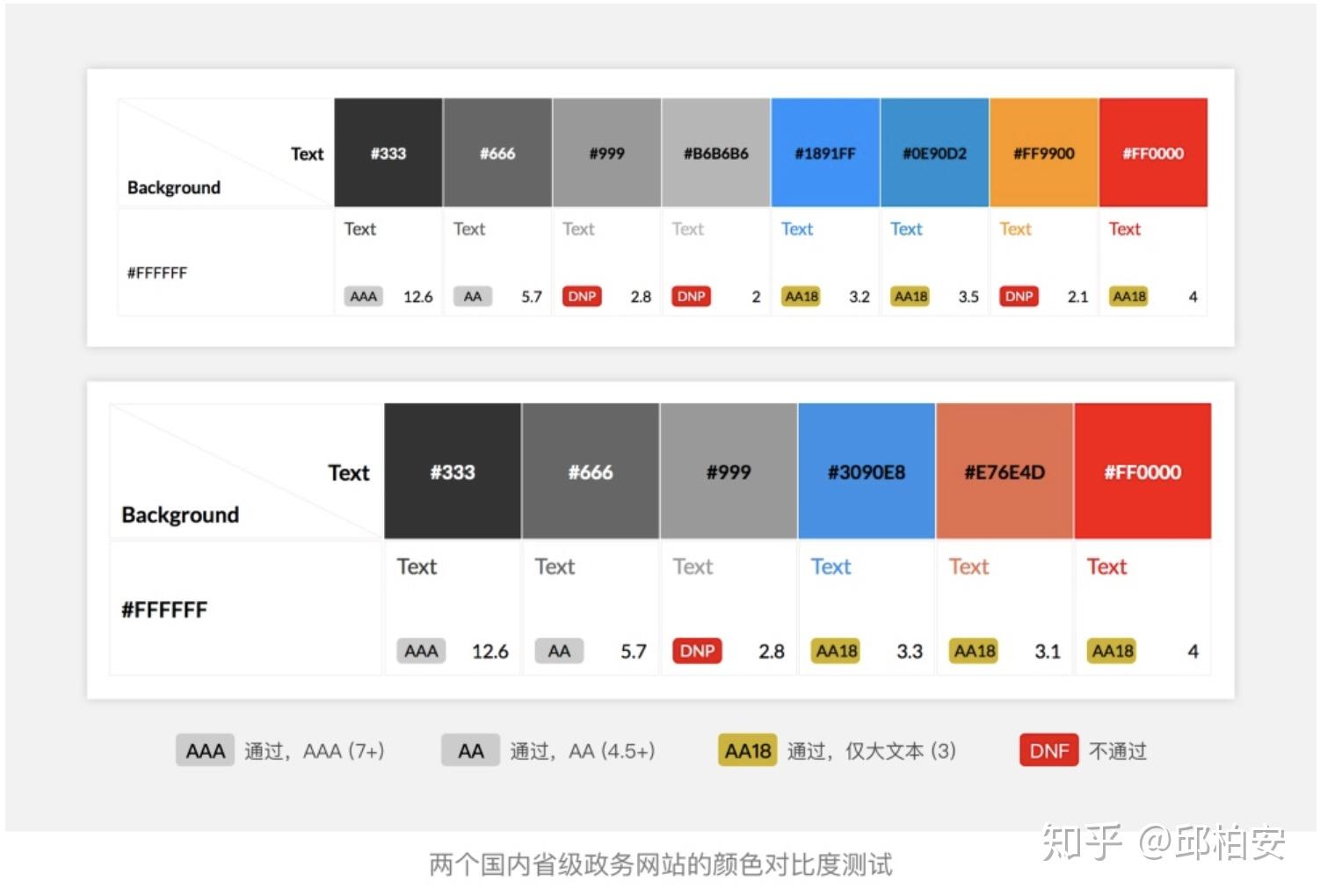The width and height of the screenshot is (1320, 896).
Task: Choose the #FF9900 orange color swatch
Action: click(x=1044, y=153)
